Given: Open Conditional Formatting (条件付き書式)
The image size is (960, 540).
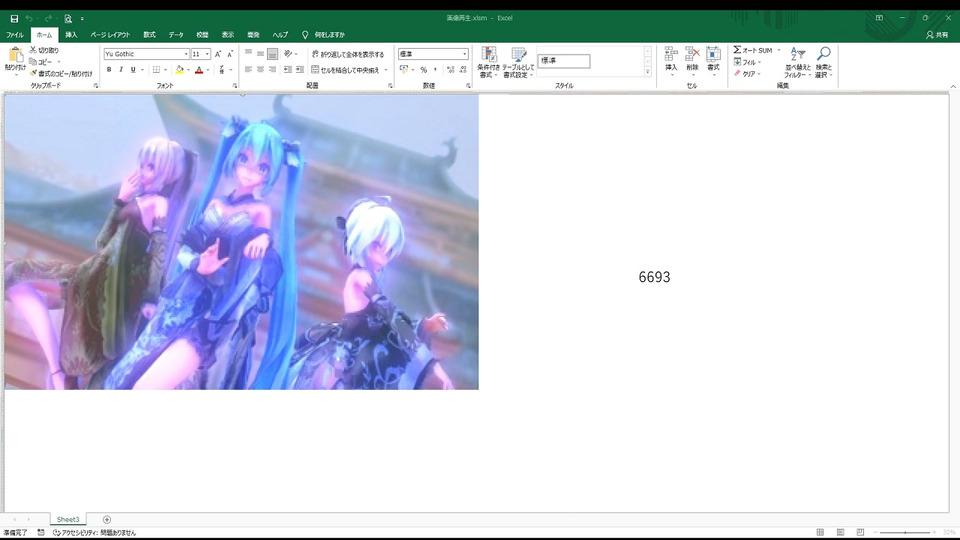Looking at the screenshot, I should pos(489,62).
